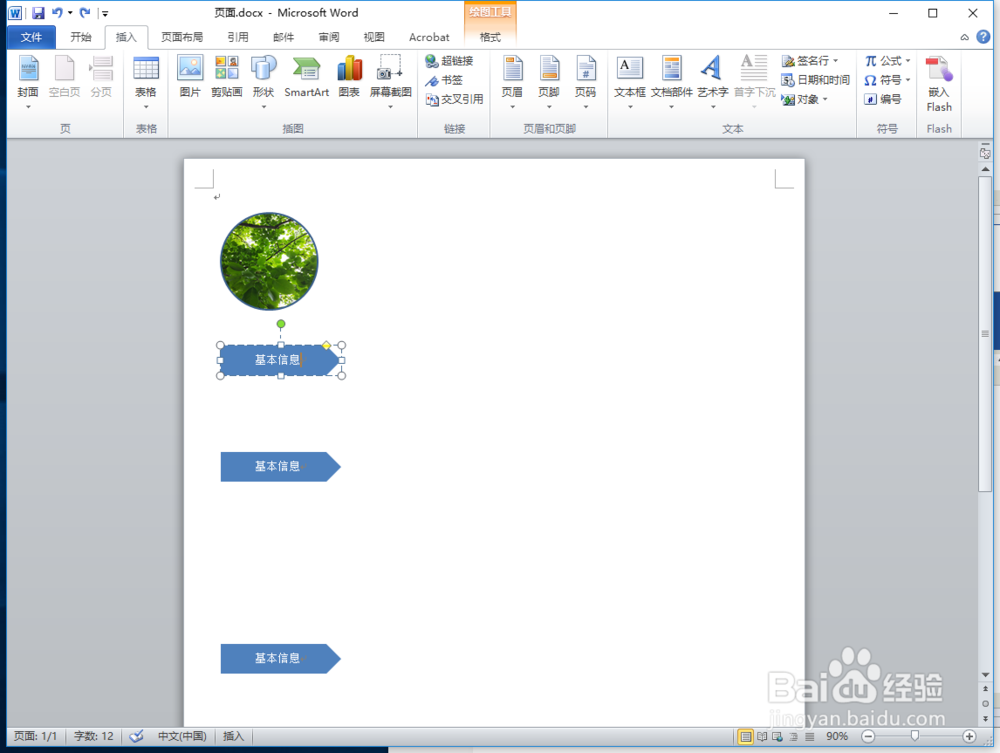Open Clip Art (剪贴画)
Screen dimensions: 1000x753
227,77
